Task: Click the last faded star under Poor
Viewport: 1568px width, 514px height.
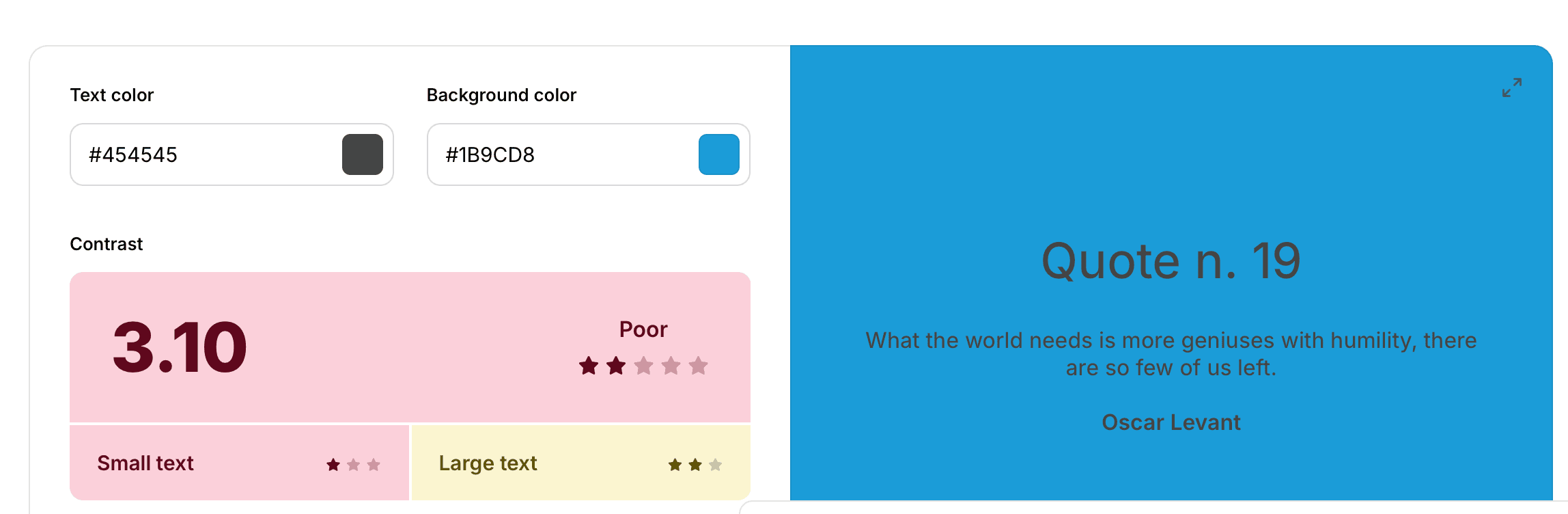Action: [x=698, y=366]
